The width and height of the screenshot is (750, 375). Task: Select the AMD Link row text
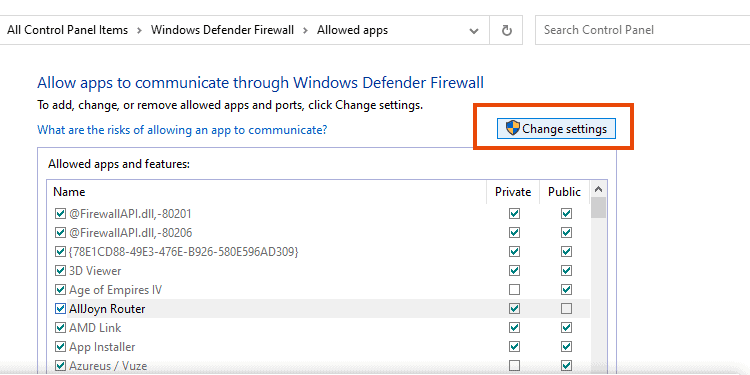click(95, 328)
